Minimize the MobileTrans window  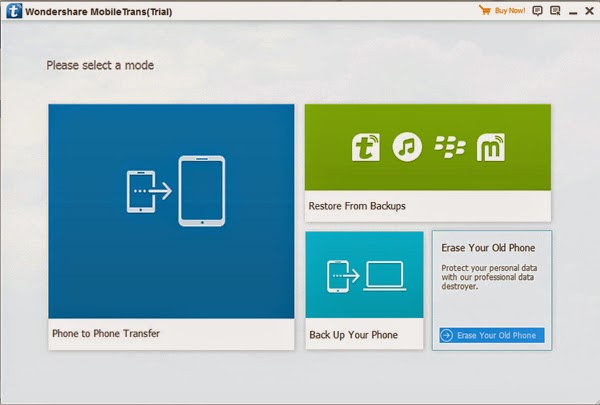(573, 12)
